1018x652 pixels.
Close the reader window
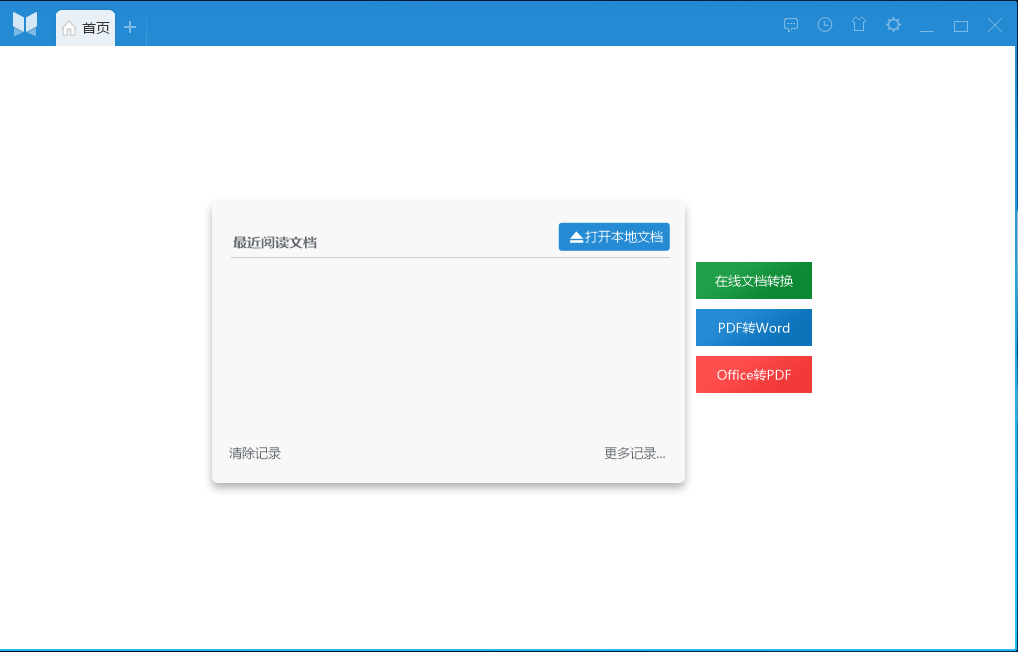tap(995, 25)
